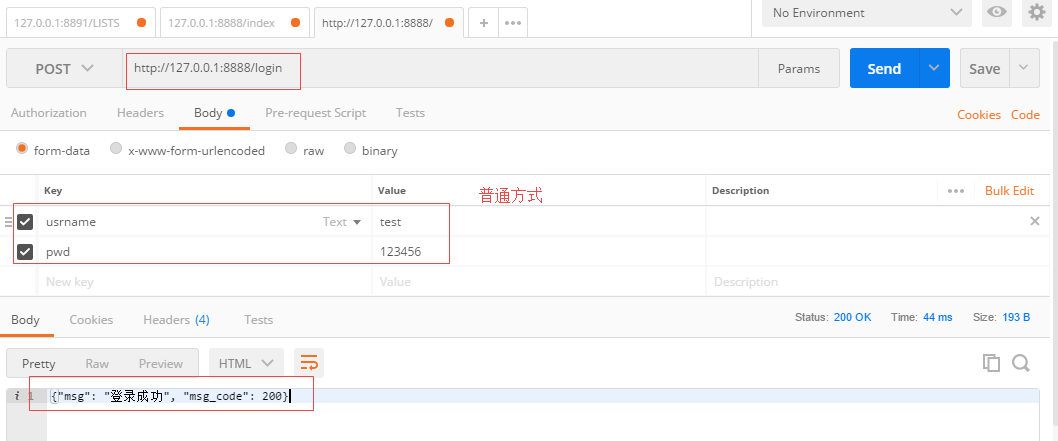This screenshot has height=441, width=1058.
Task: Switch to the Headers request tab
Action: (x=140, y=113)
